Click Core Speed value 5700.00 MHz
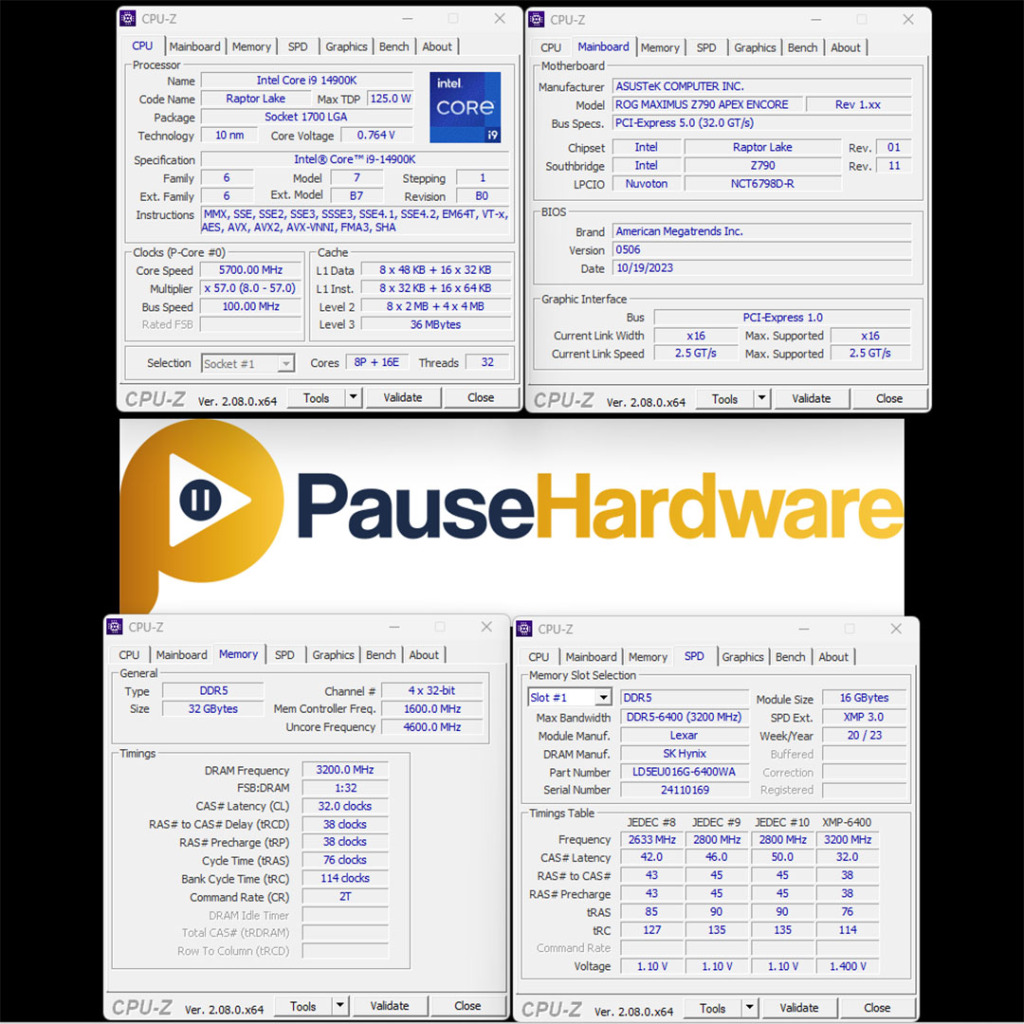 [x=251, y=270]
